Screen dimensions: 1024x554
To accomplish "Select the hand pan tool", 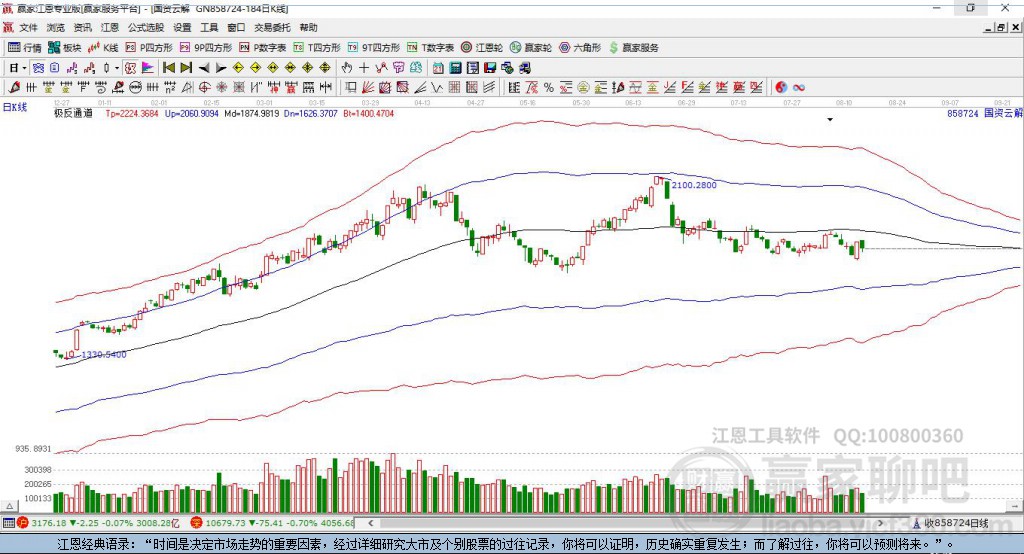I will coord(347,68).
